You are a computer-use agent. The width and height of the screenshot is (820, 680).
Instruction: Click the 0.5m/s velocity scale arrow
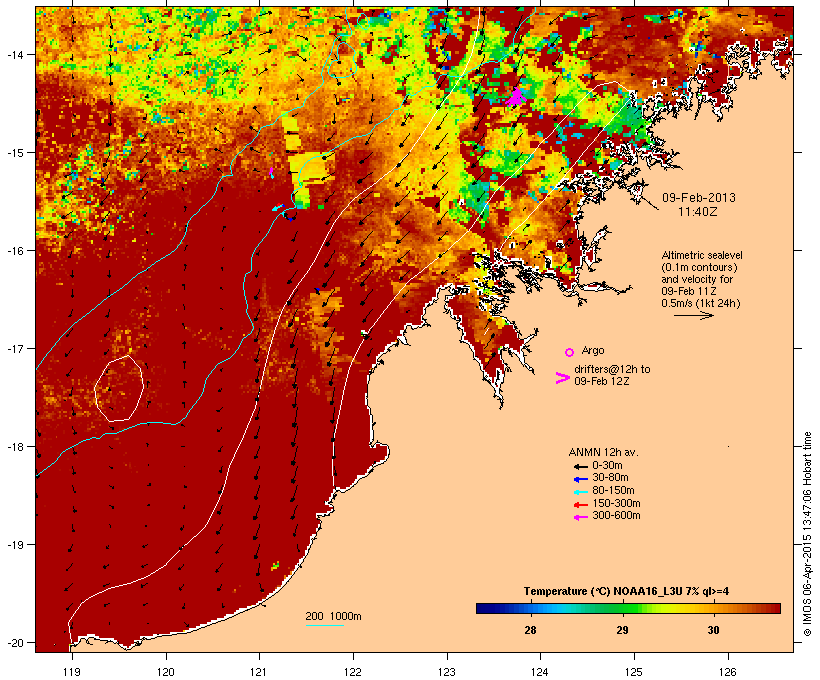[x=693, y=315]
